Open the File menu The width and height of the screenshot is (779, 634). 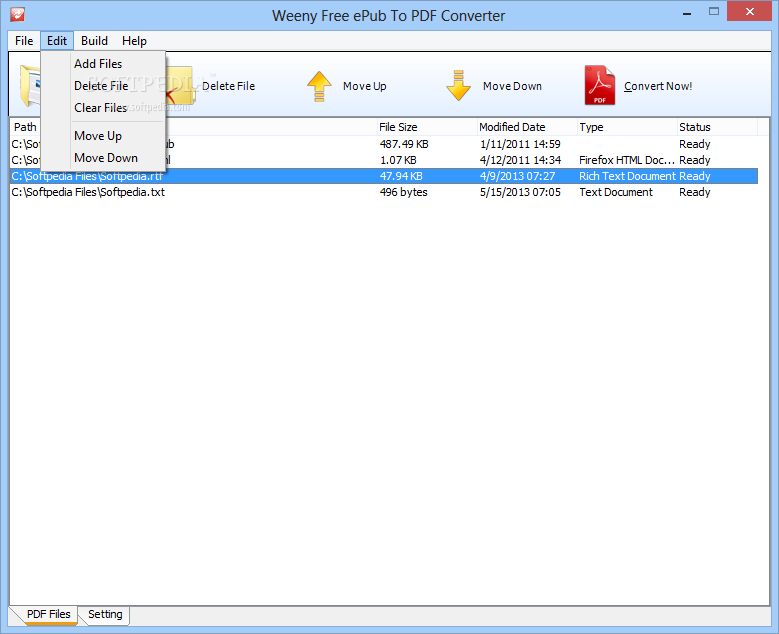pos(24,41)
